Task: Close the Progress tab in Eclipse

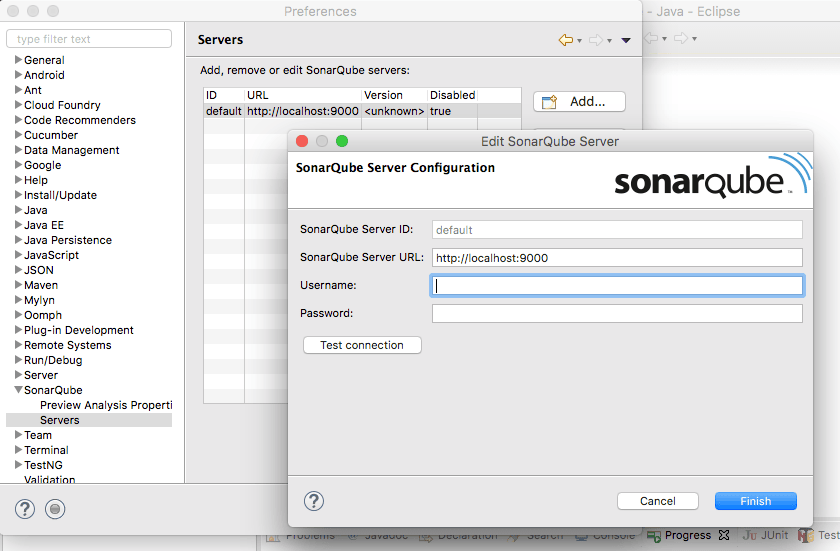Action: tap(724, 535)
